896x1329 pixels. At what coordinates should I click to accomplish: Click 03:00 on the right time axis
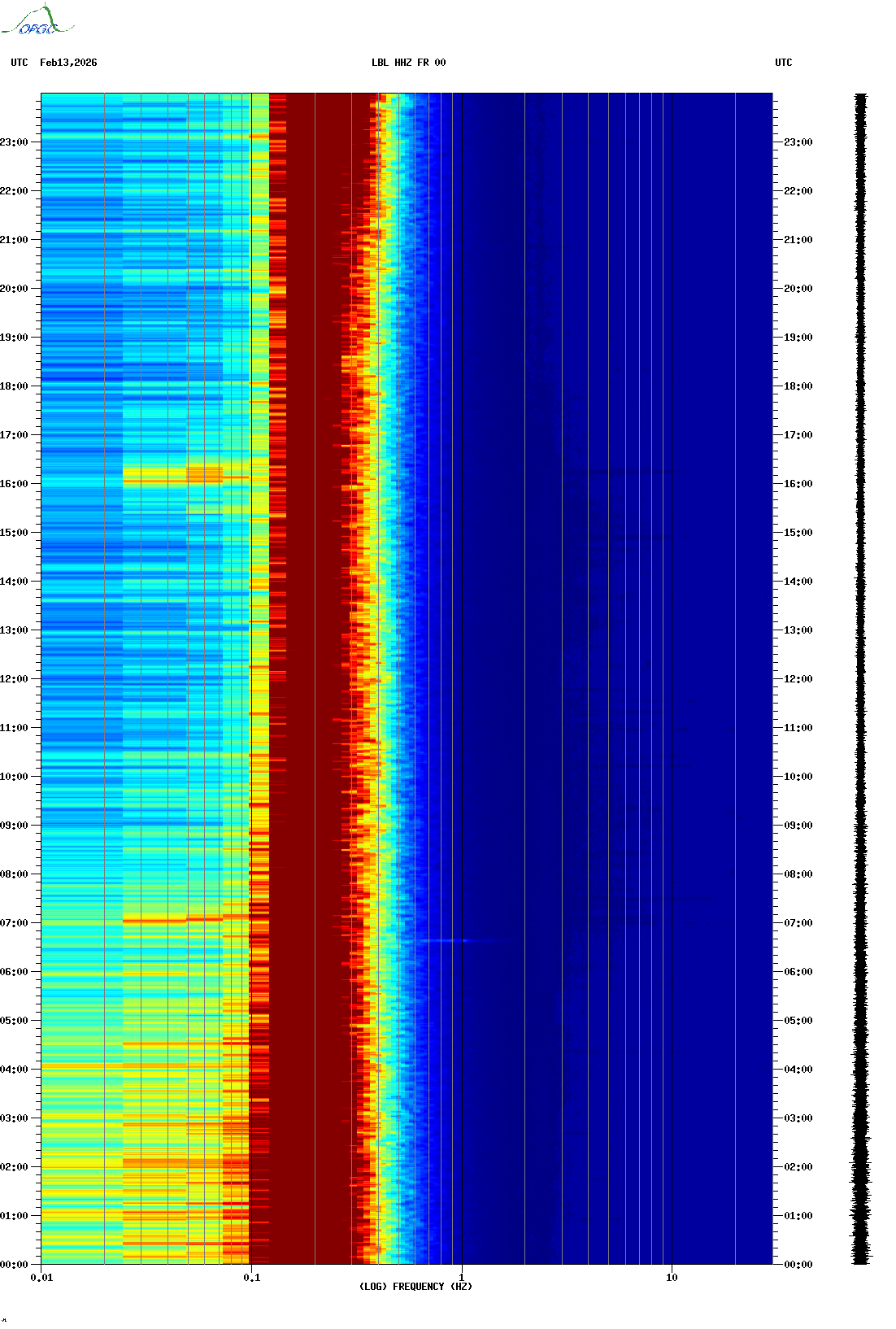pos(798,1118)
